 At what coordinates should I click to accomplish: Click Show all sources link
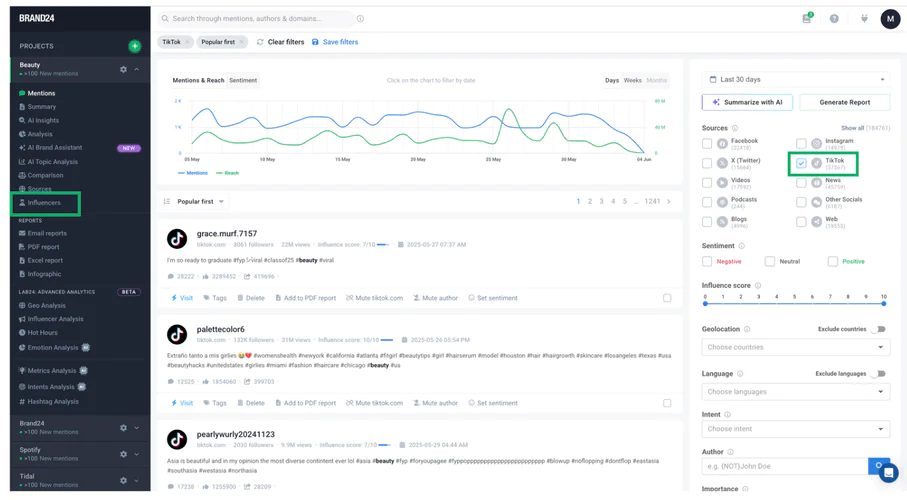coord(853,128)
